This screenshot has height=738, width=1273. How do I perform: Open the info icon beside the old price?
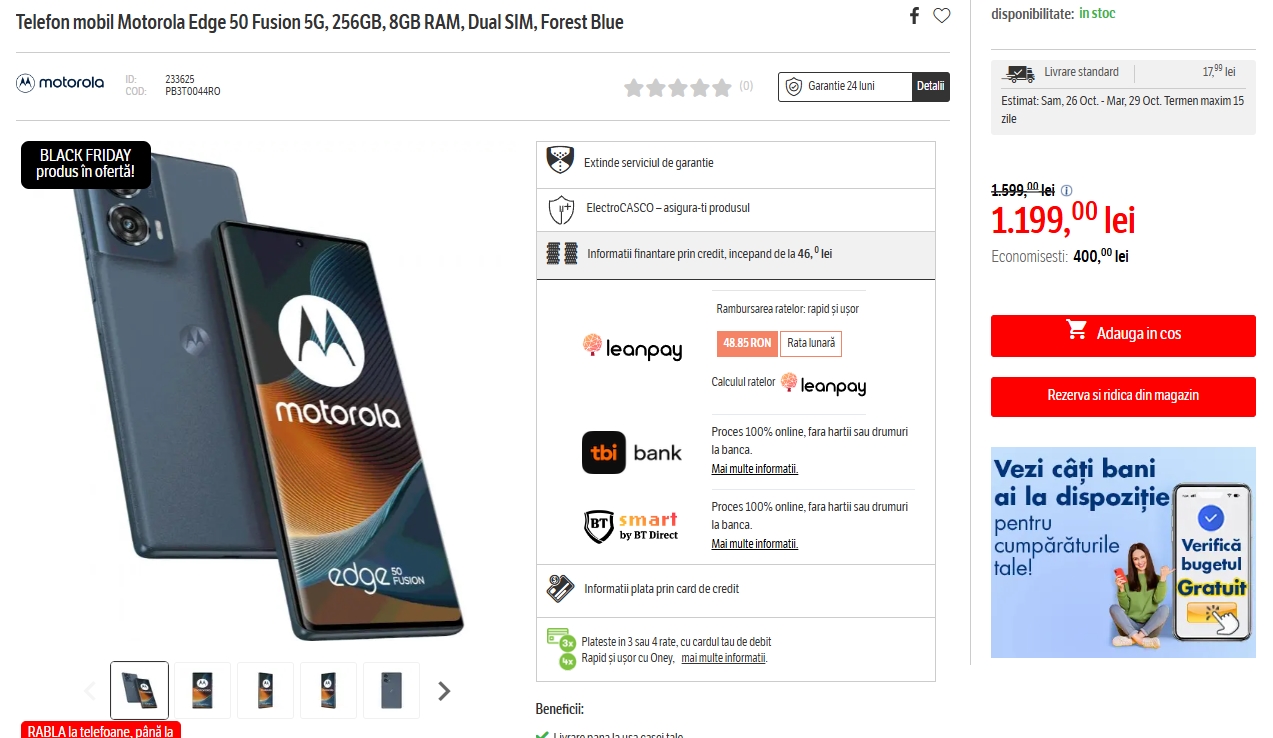[x=1067, y=190]
